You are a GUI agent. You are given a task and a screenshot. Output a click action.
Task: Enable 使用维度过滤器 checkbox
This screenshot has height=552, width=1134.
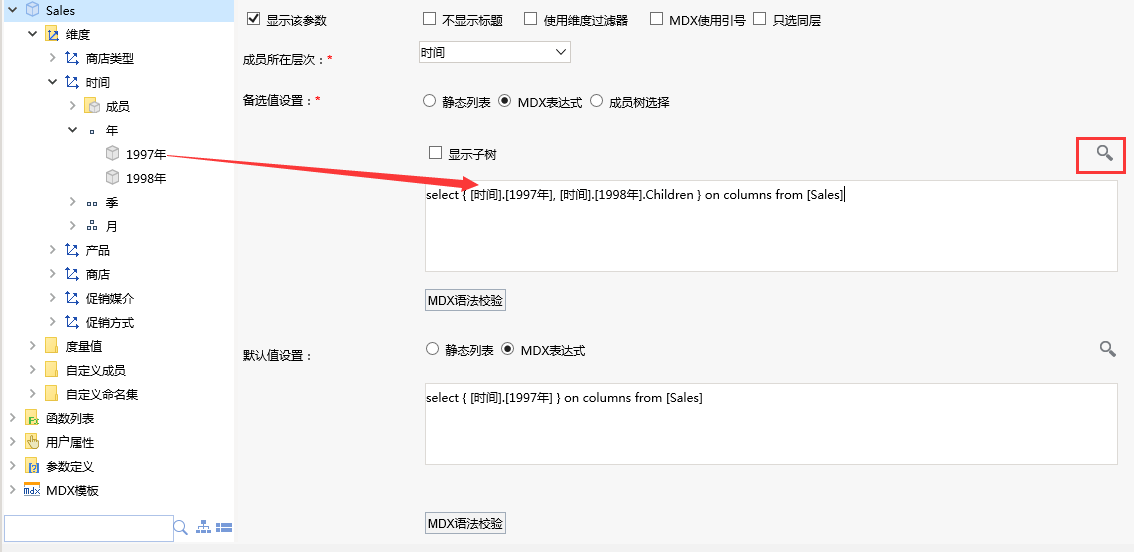click(531, 19)
